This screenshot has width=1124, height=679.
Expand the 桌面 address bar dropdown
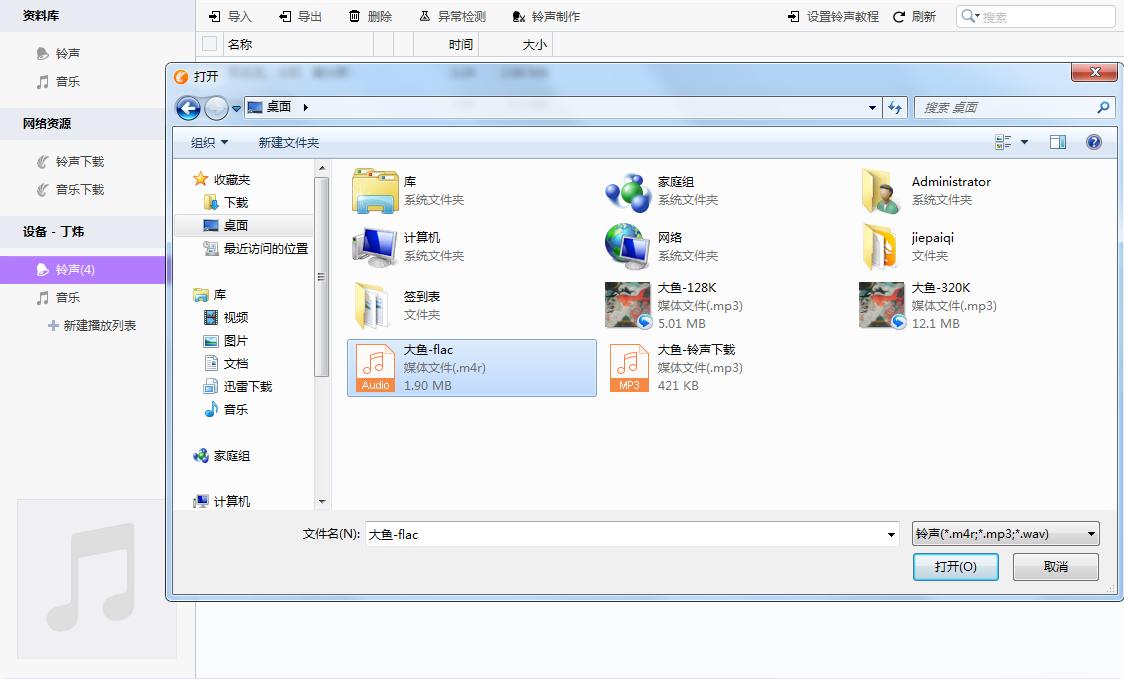(x=870, y=107)
